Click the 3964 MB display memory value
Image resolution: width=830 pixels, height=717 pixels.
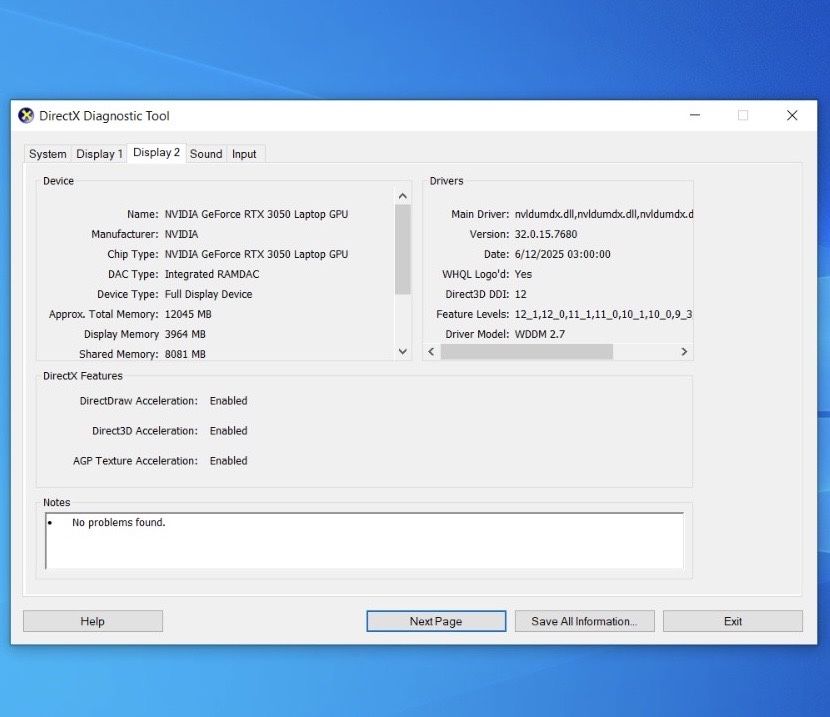point(185,334)
